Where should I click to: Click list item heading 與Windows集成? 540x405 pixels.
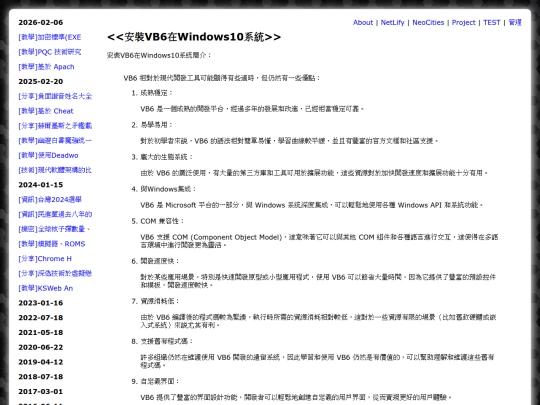click(168, 189)
